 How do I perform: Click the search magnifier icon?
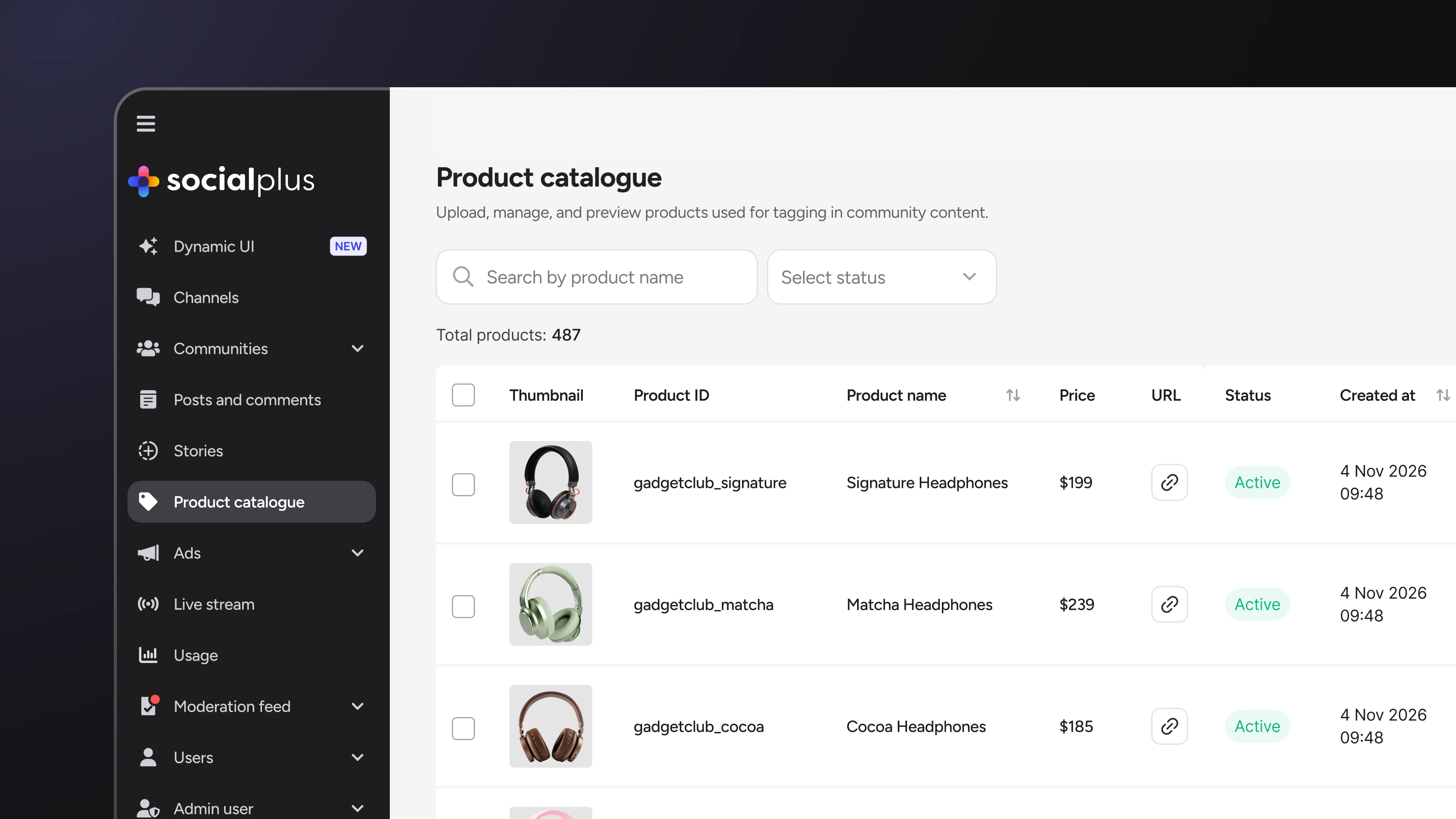(x=463, y=277)
